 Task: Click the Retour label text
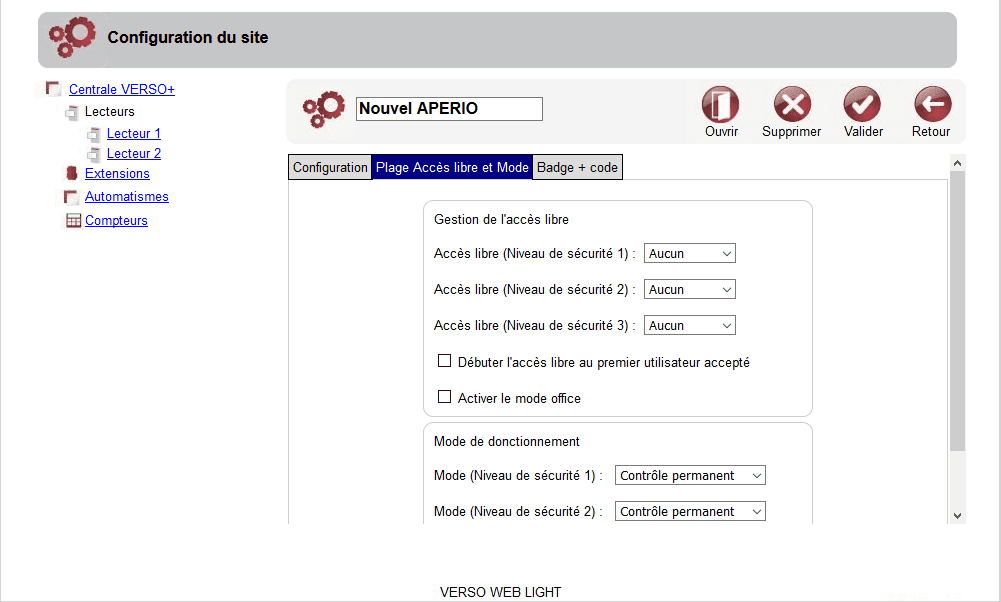931,132
